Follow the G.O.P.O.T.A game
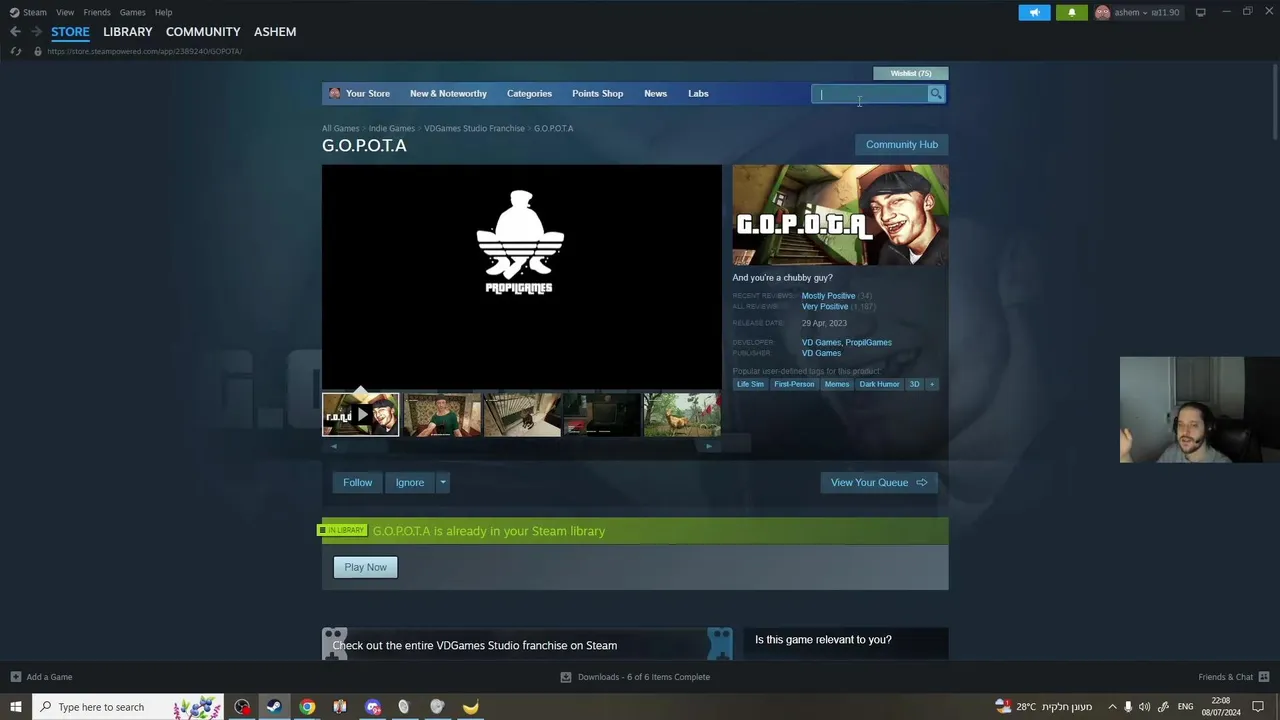1280x720 pixels. pos(357,483)
